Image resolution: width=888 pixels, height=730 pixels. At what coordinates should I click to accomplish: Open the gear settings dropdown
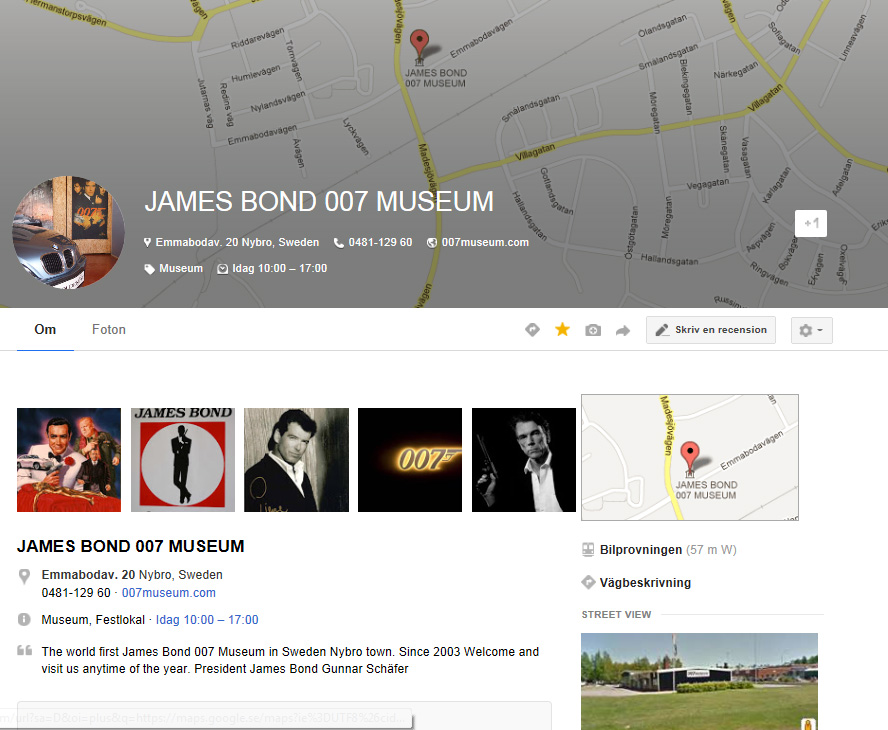pyautogui.click(x=811, y=329)
